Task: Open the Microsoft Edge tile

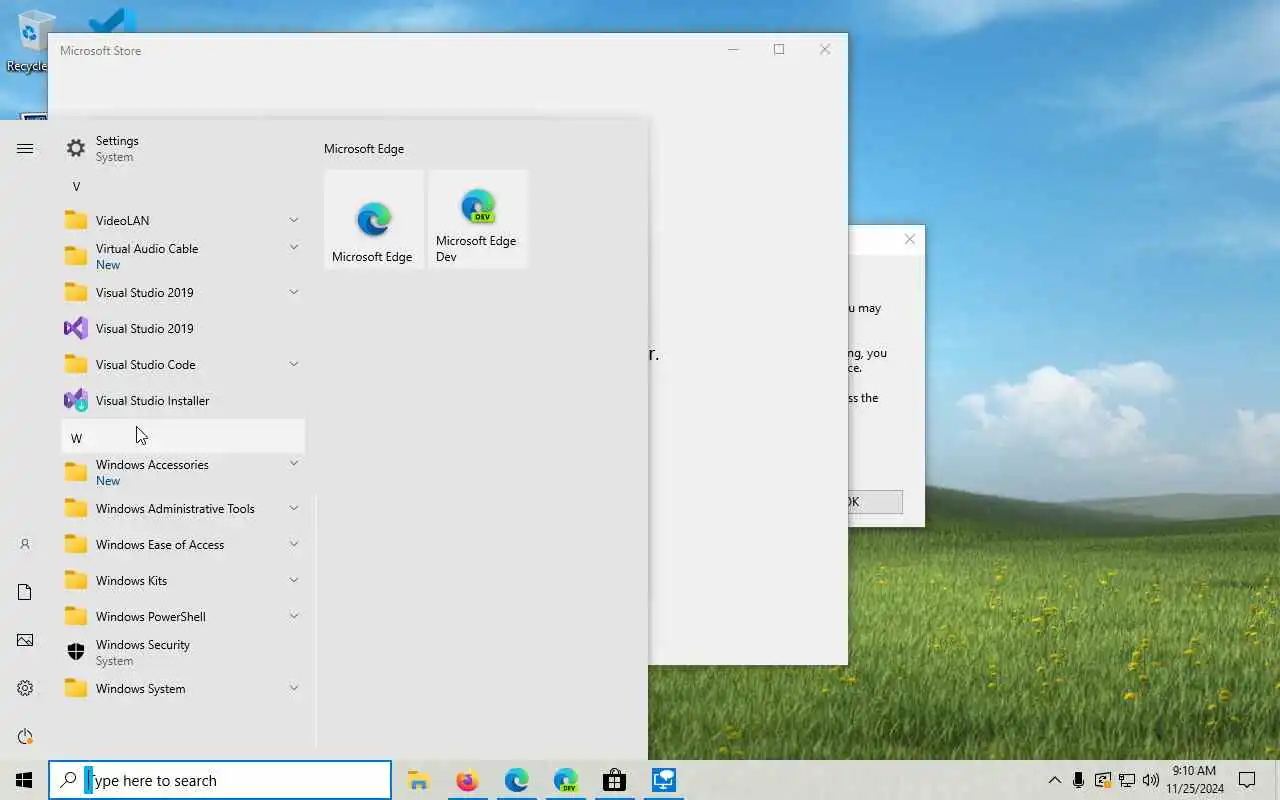Action: [x=374, y=219]
